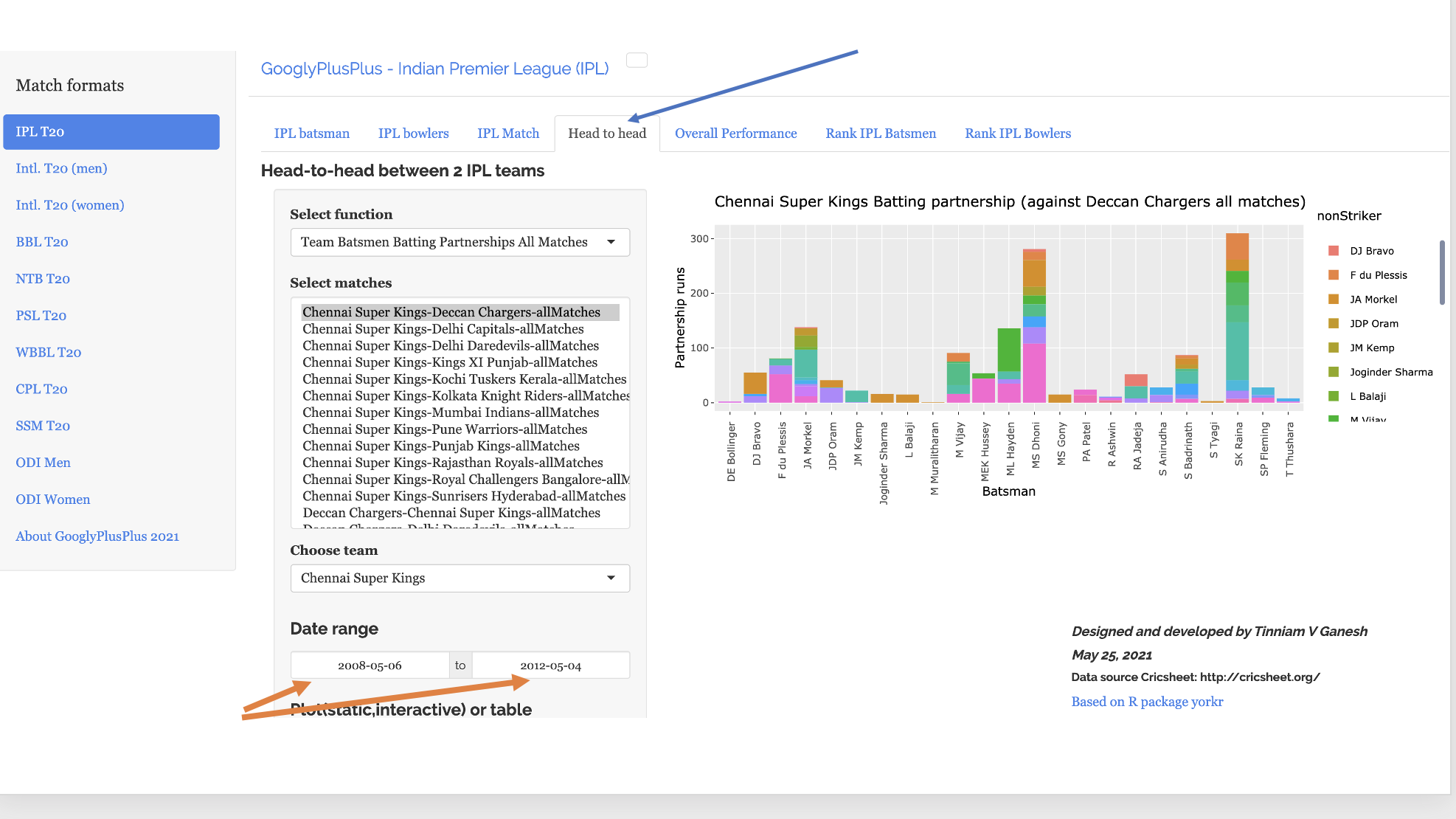Follow the Based on R package yorkr link
This screenshot has width=1456, height=819.
(1147, 702)
